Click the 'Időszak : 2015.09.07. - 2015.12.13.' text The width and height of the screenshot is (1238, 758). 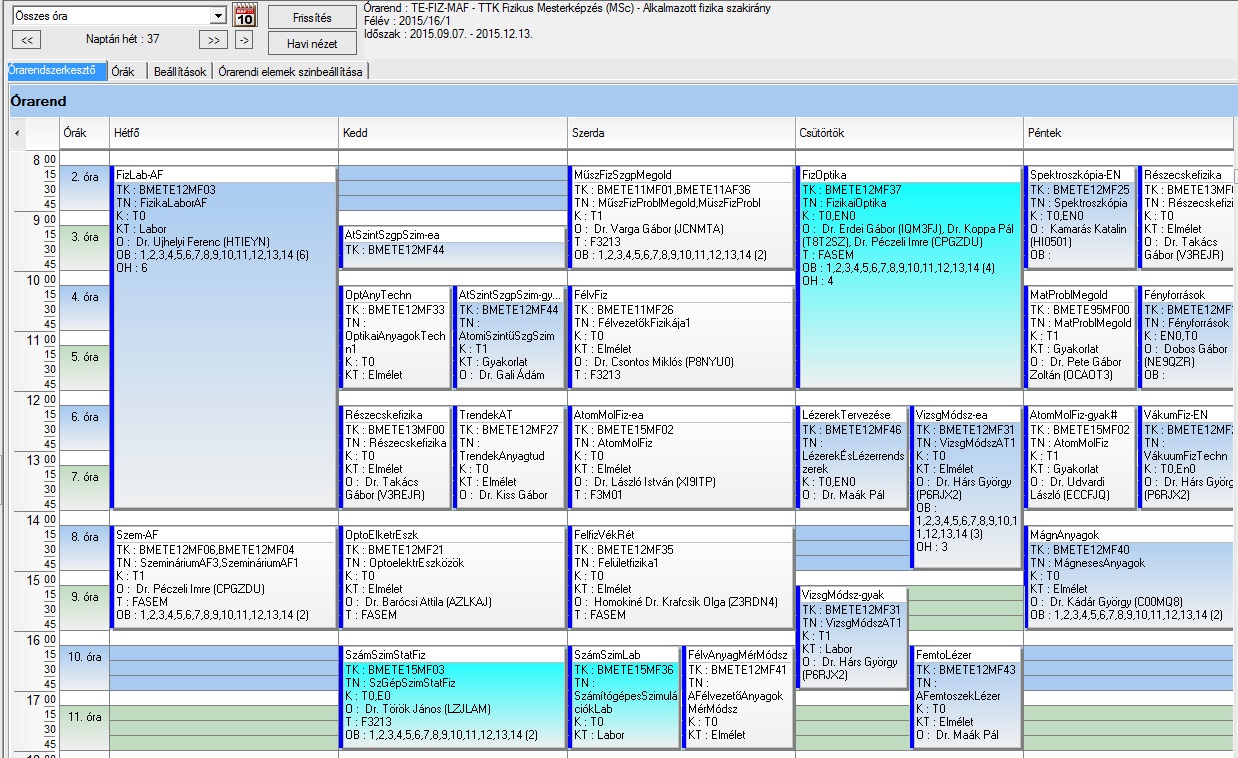coord(448,33)
